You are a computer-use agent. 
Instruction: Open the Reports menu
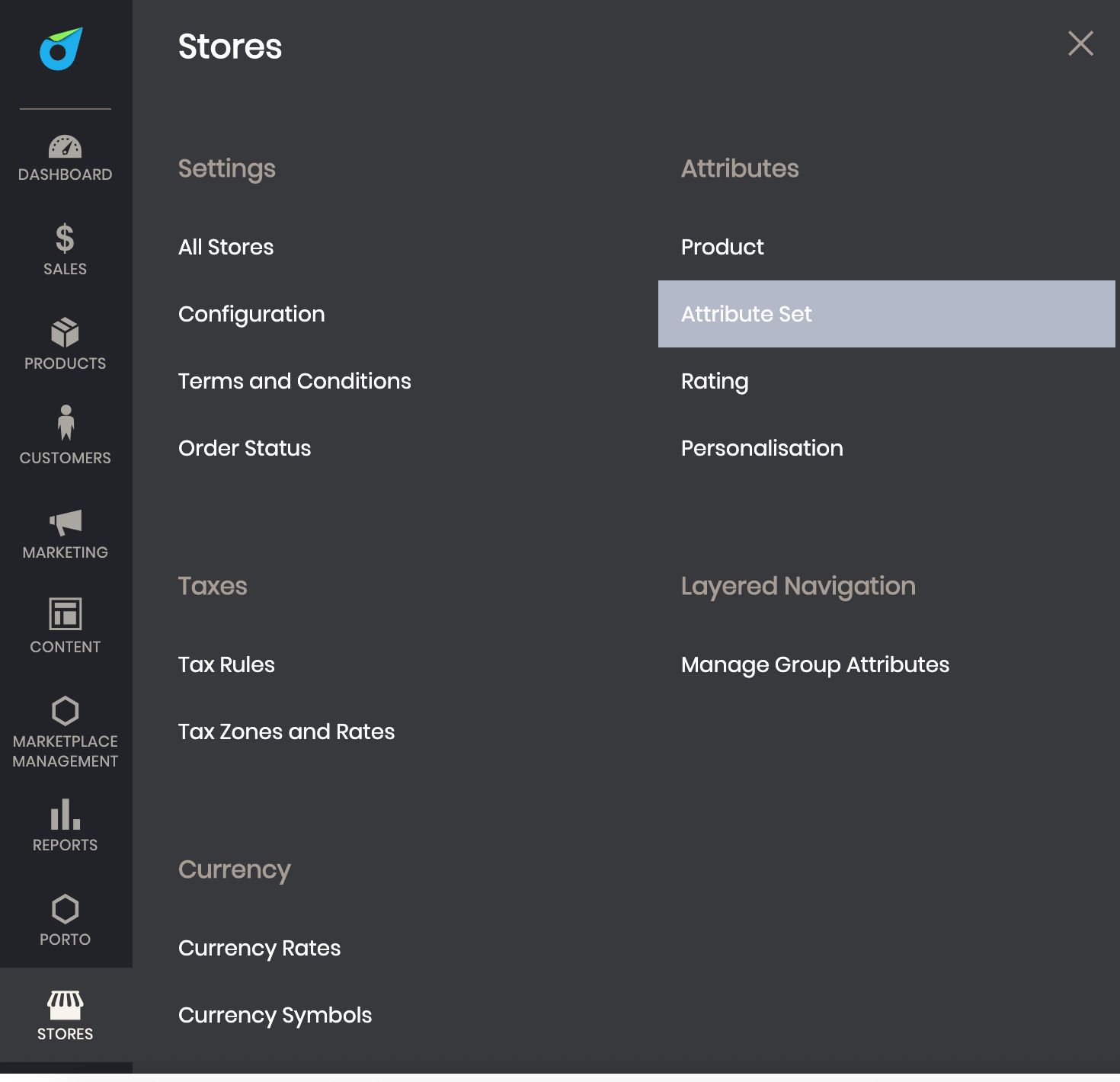[66, 826]
